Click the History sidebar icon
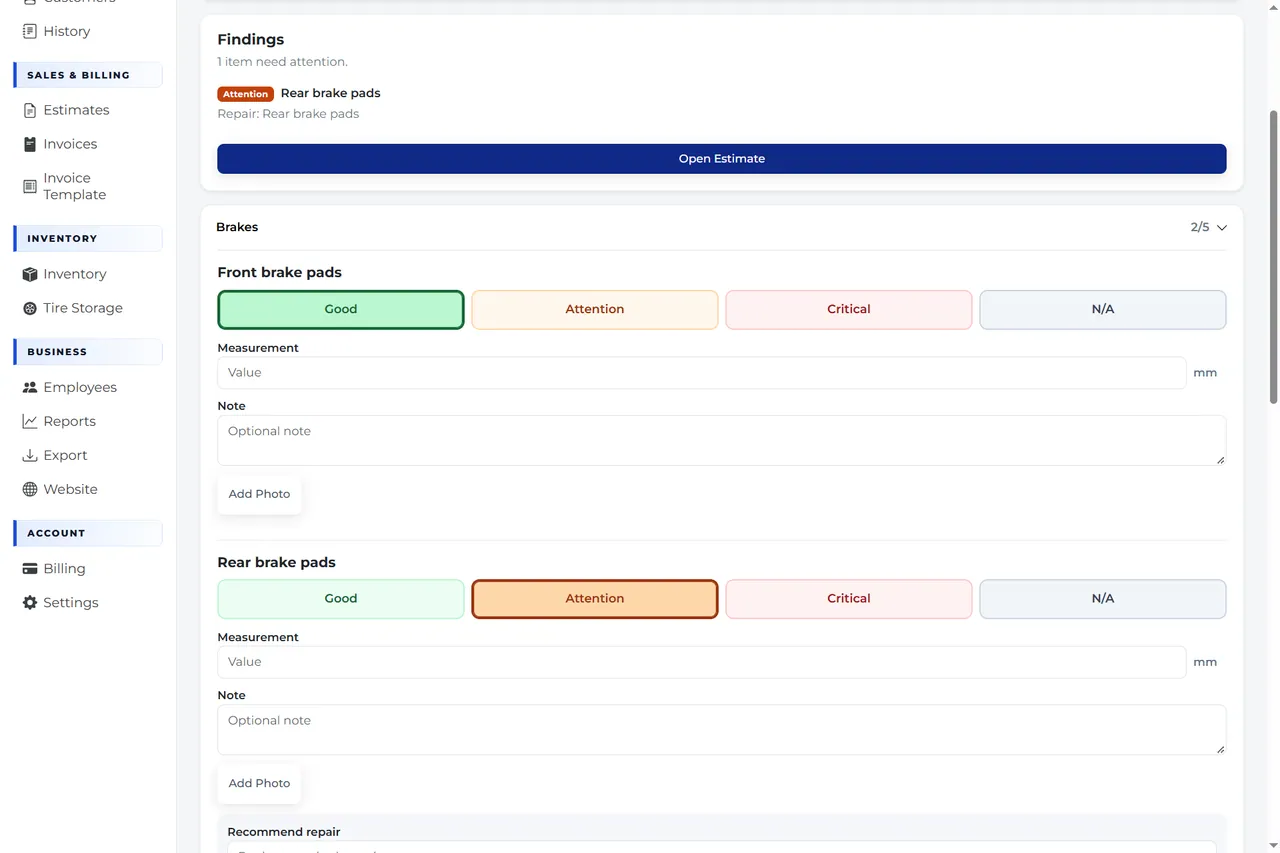Viewport: 1280px width, 853px height. (x=30, y=31)
